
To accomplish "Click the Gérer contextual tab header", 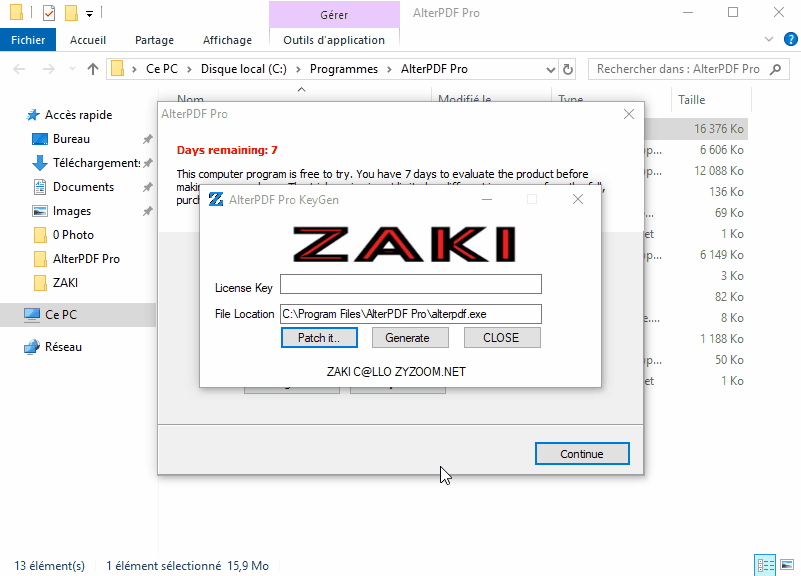I will pyautogui.click(x=334, y=15).
